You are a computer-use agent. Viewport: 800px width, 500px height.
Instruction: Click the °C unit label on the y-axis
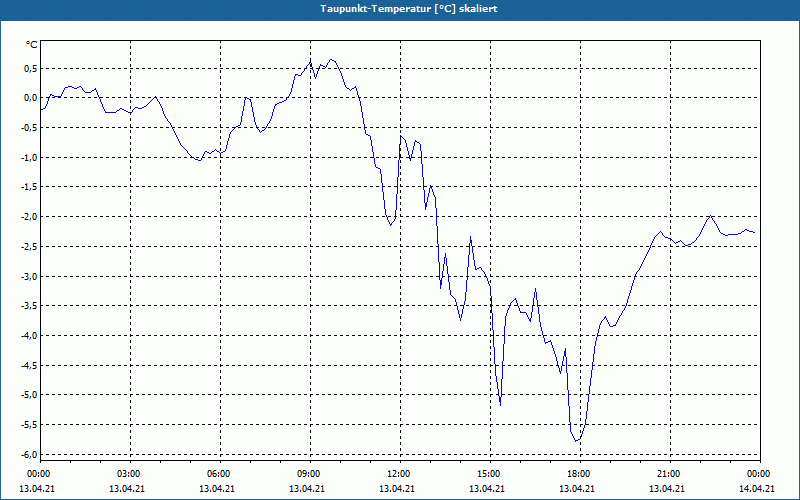[x=32, y=45]
